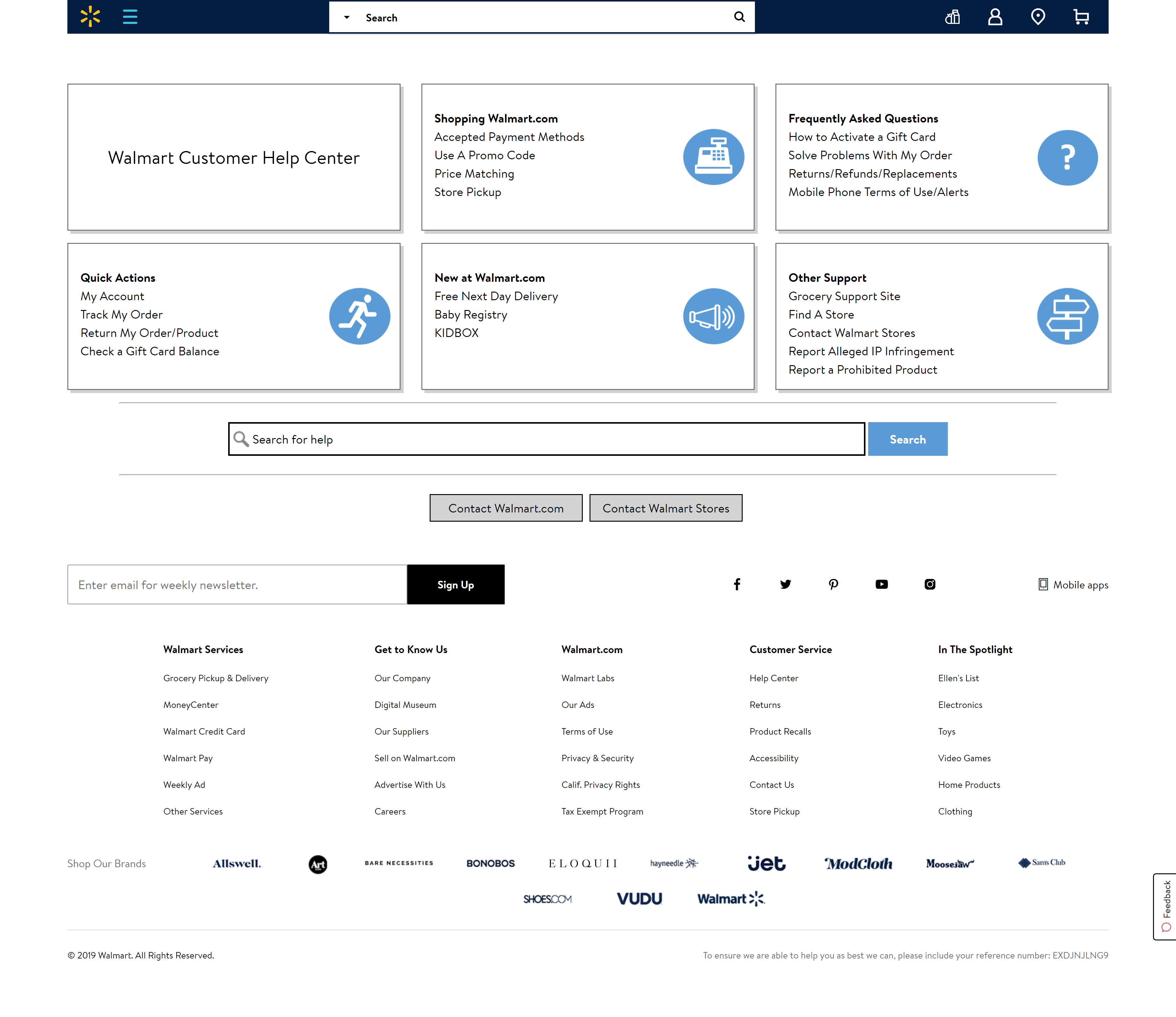Click the Eloquii brand logo
This screenshot has width=1176, height=1017.
tap(582, 863)
